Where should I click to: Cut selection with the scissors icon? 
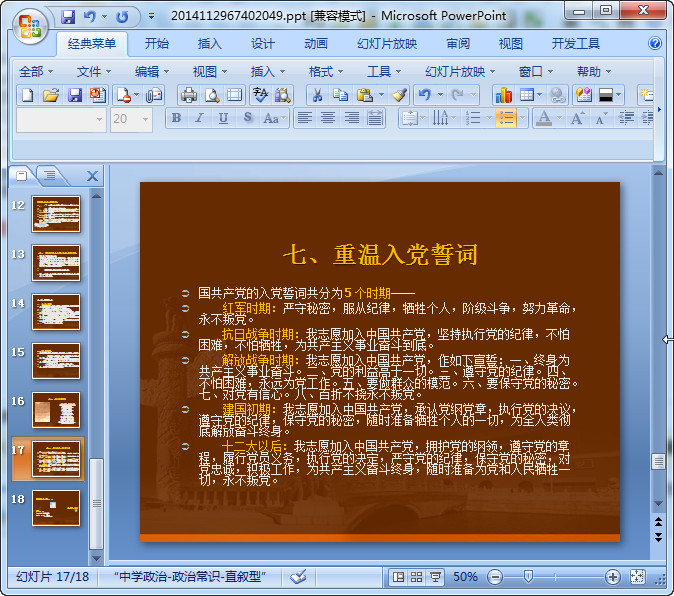click(x=317, y=95)
